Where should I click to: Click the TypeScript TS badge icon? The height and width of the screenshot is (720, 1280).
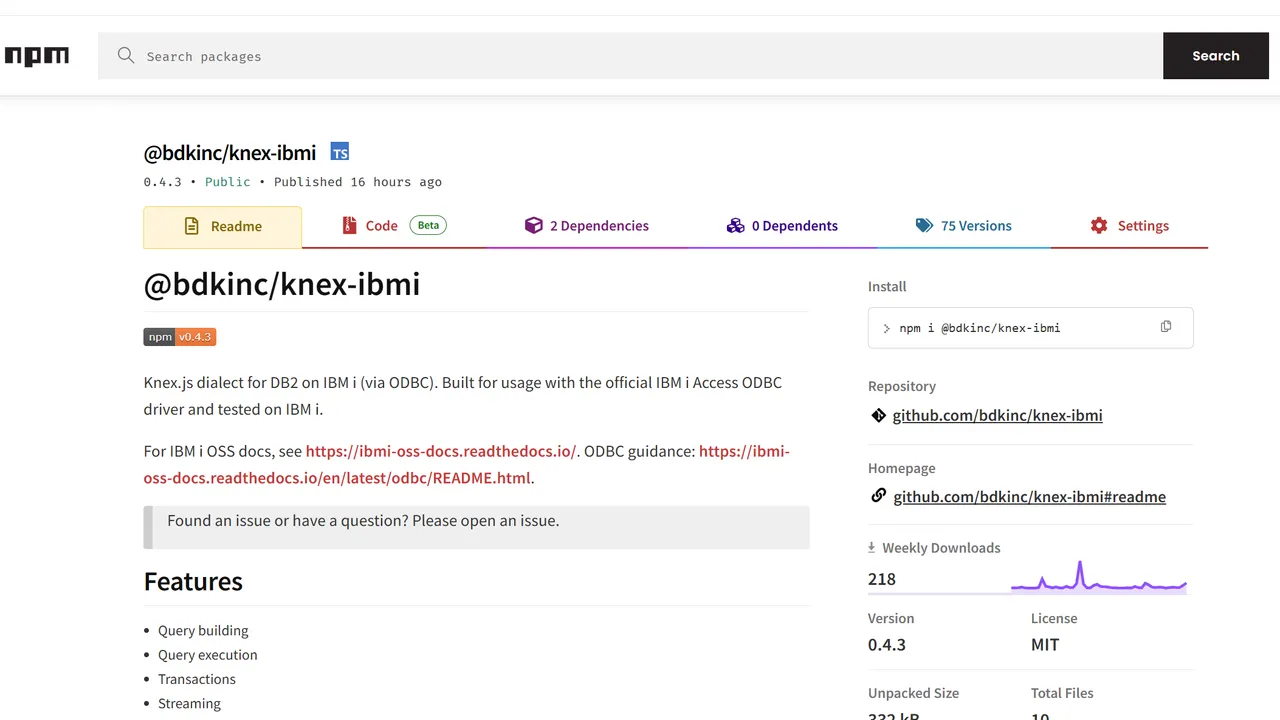[x=340, y=152]
